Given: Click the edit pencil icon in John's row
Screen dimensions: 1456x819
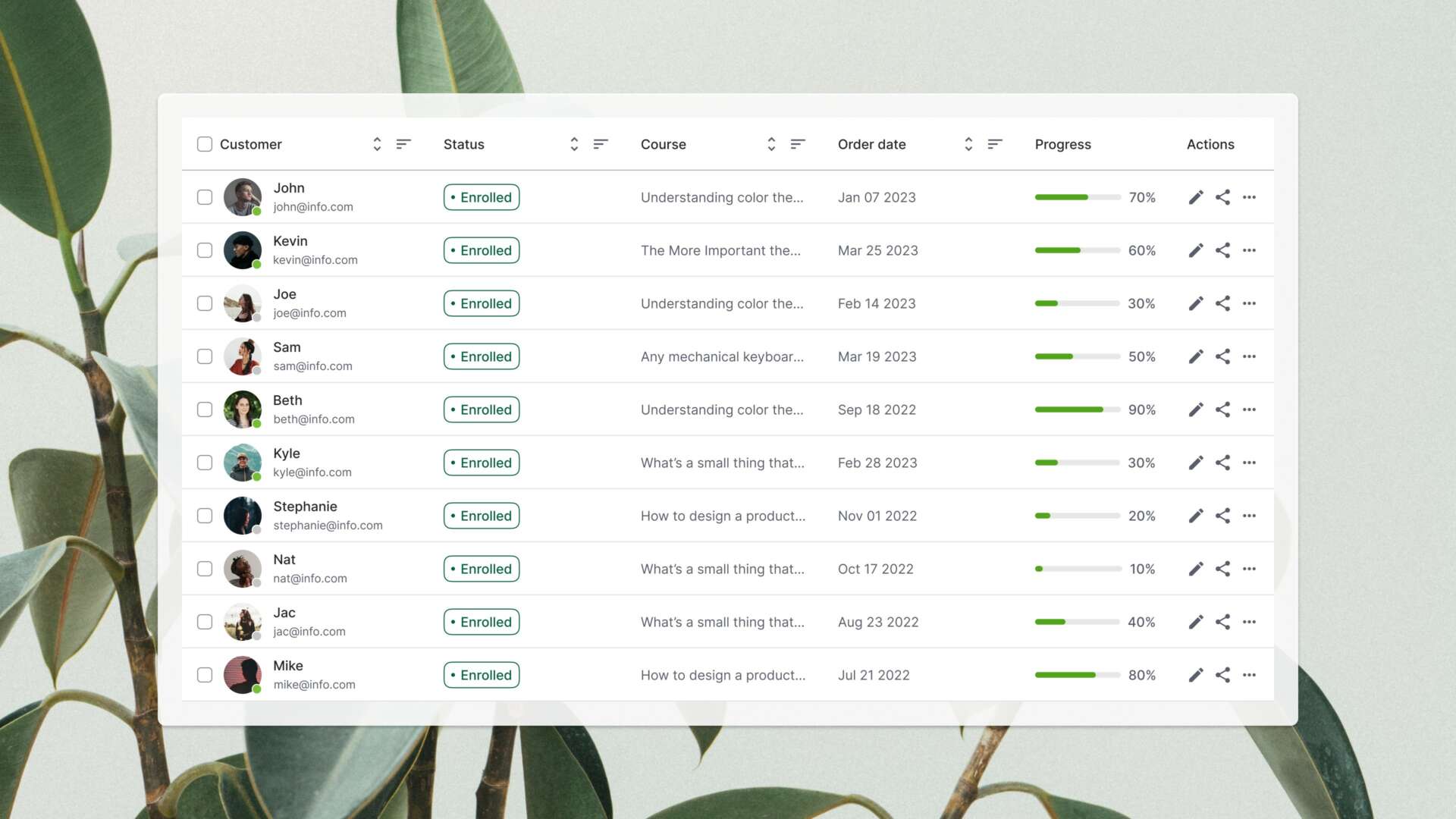Looking at the screenshot, I should [x=1196, y=197].
